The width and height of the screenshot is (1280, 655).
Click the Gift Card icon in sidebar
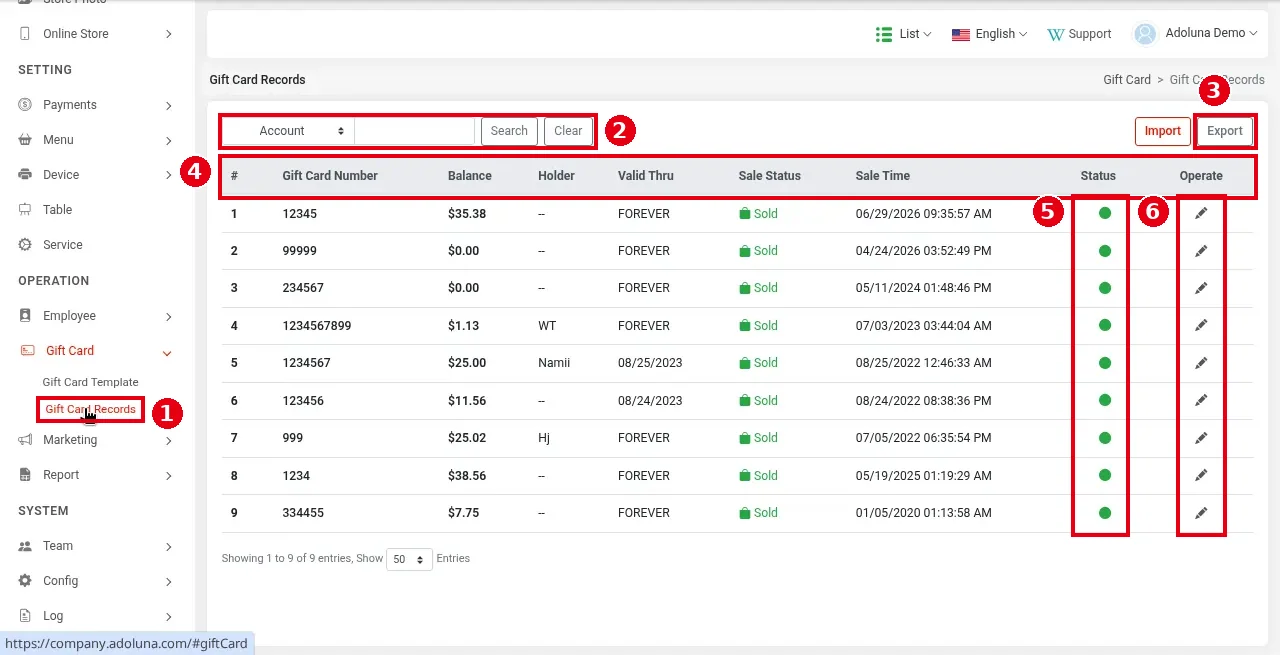(27, 351)
